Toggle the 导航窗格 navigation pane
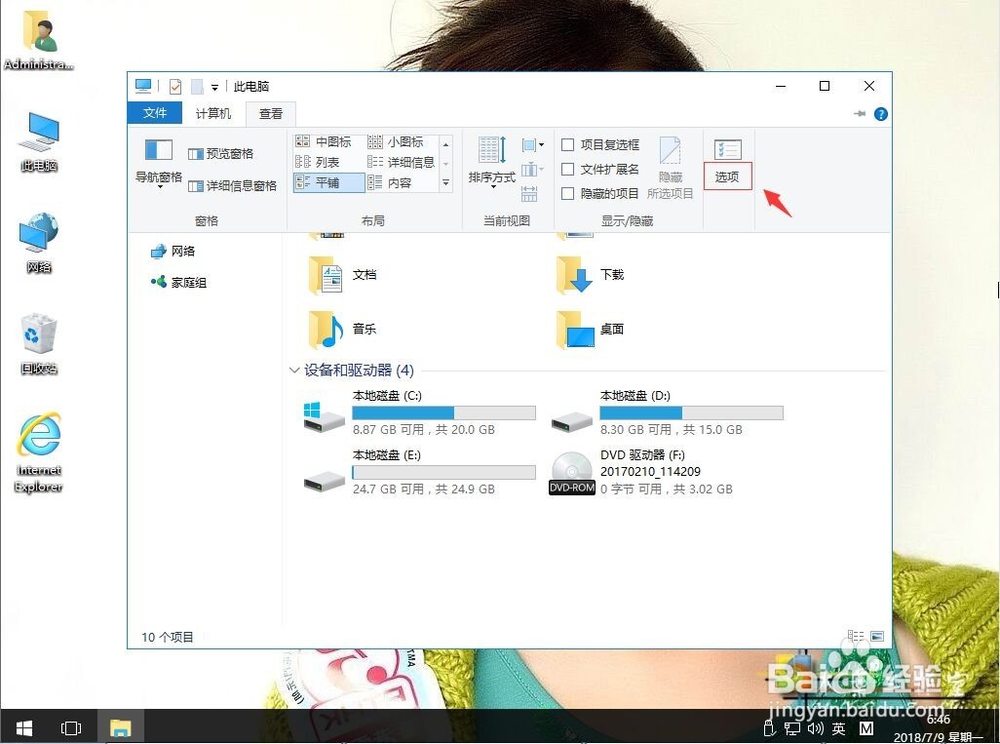The width and height of the screenshot is (1000, 744). (x=160, y=164)
